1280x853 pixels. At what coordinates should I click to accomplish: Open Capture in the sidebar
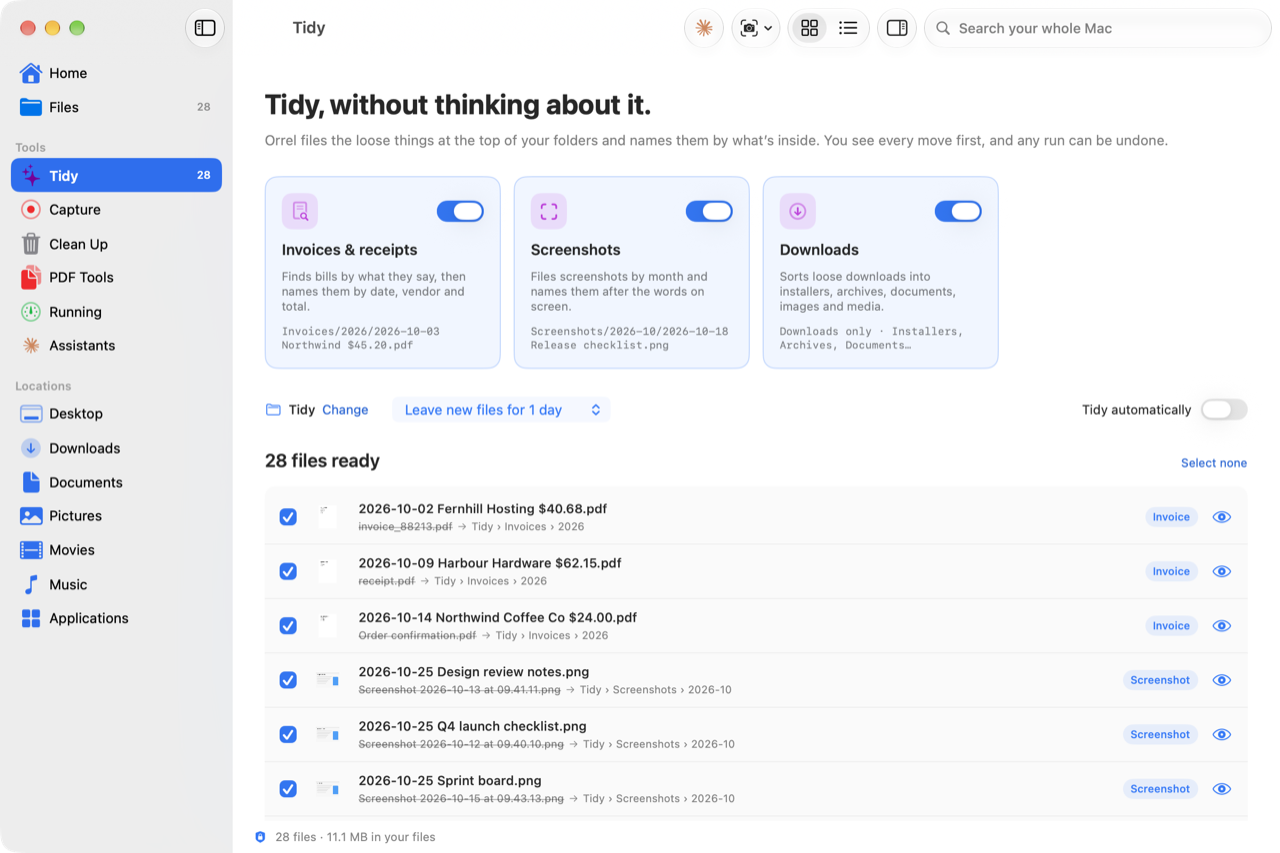pyautogui.click(x=116, y=209)
